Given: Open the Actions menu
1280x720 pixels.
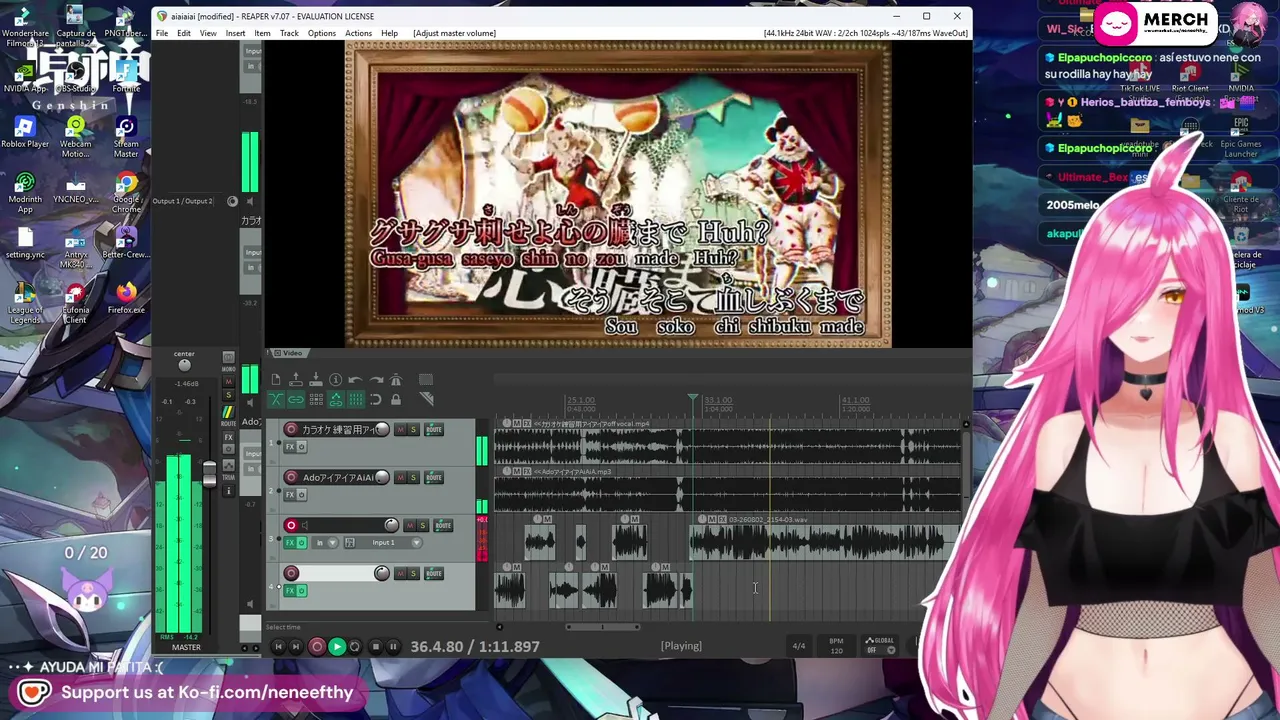Looking at the screenshot, I should [358, 33].
